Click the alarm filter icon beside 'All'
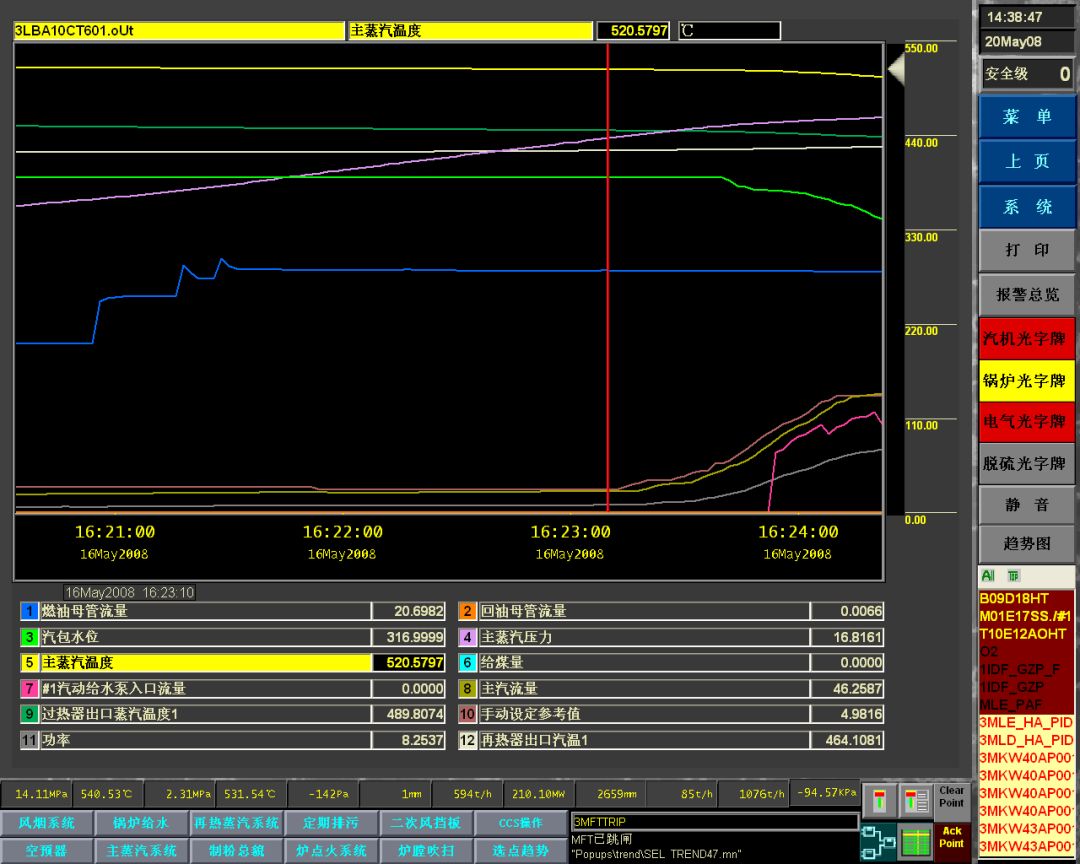1080x864 pixels. 1013,575
